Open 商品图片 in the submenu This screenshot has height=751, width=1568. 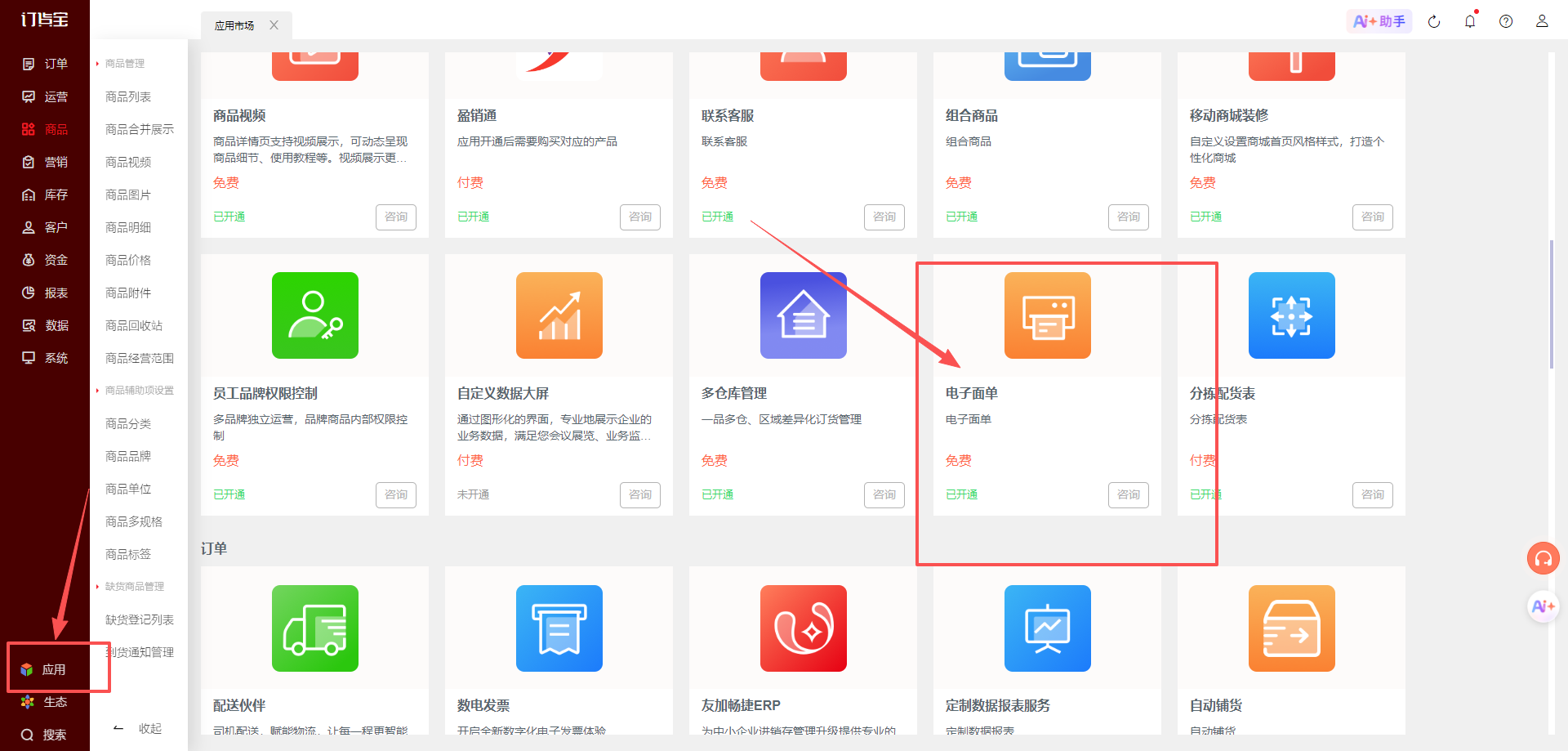point(128,194)
